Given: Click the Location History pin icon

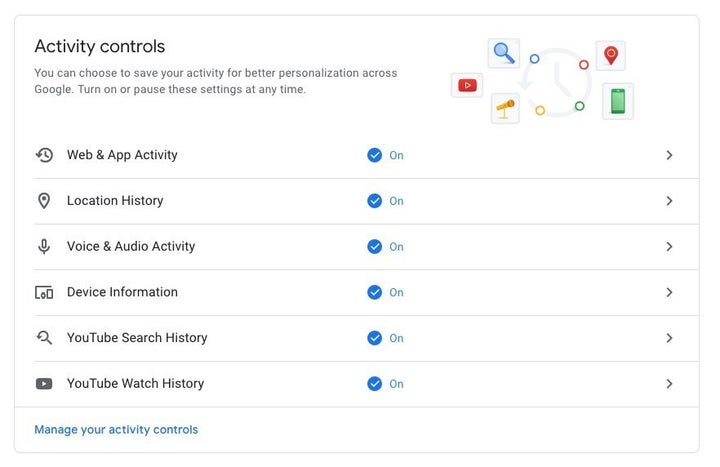Looking at the screenshot, I should coord(44,201).
